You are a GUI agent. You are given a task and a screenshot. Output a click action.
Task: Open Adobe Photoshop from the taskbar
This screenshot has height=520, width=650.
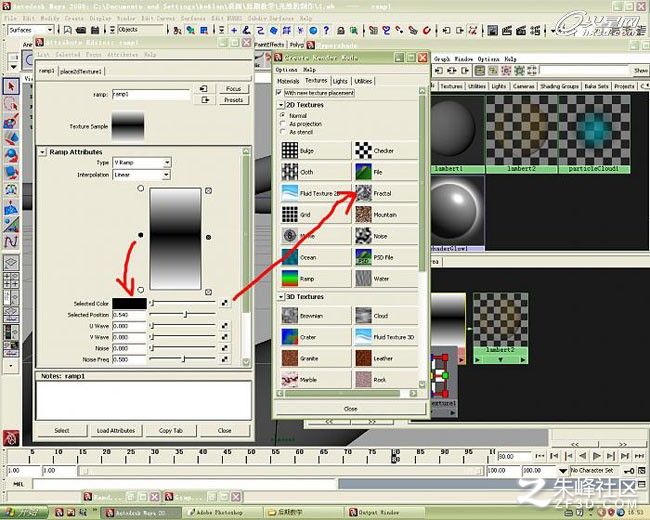pos(219,513)
